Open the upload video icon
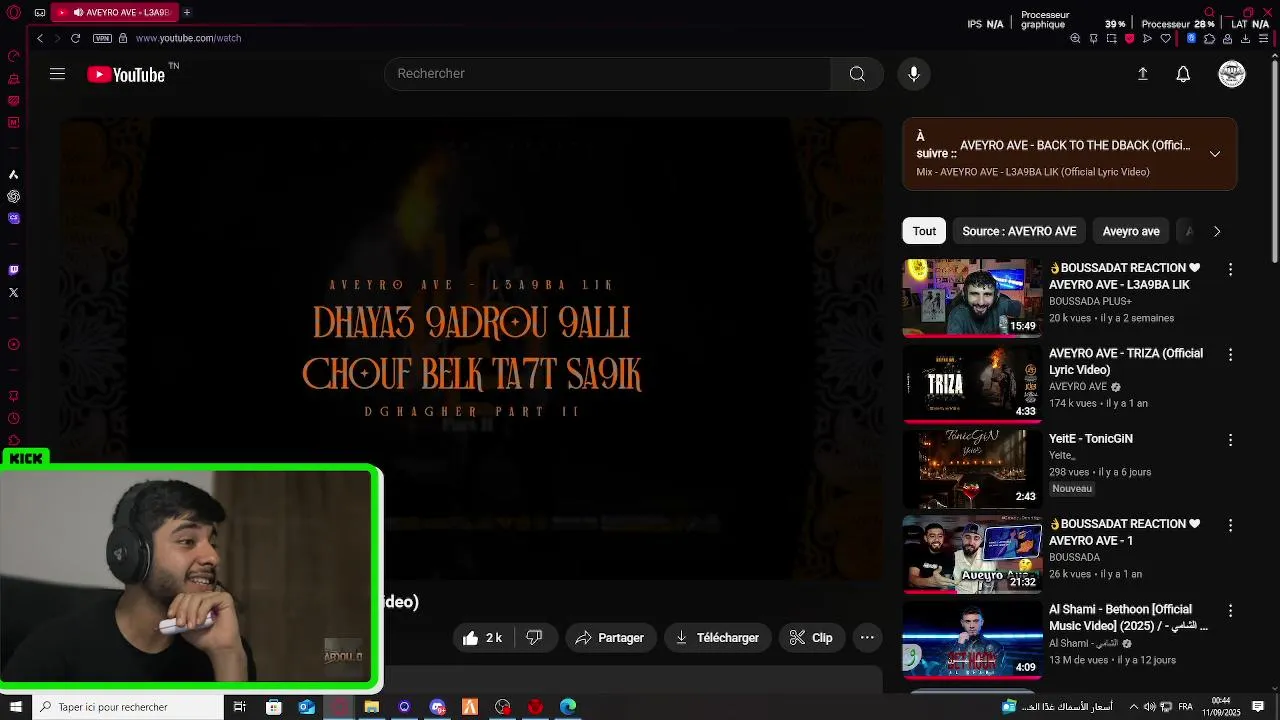This screenshot has width=1280, height=720. click(x=1143, y=74)
